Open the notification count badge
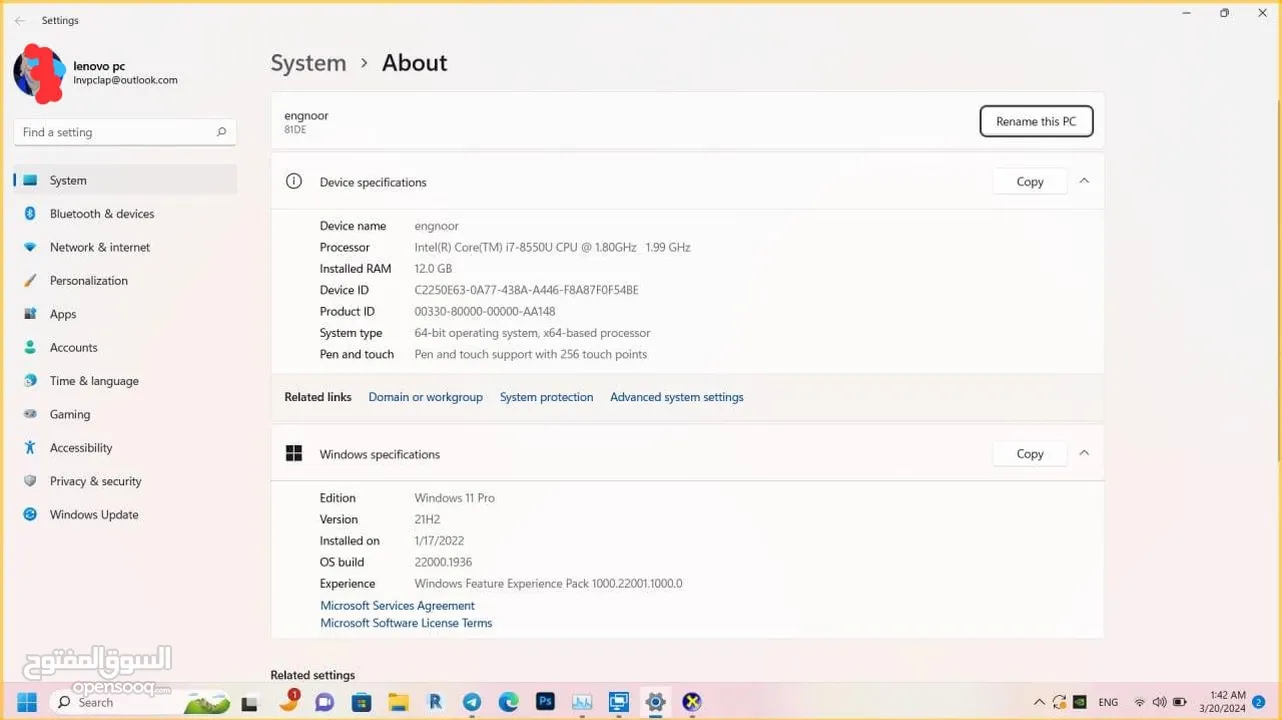 tap(1259, 702)
